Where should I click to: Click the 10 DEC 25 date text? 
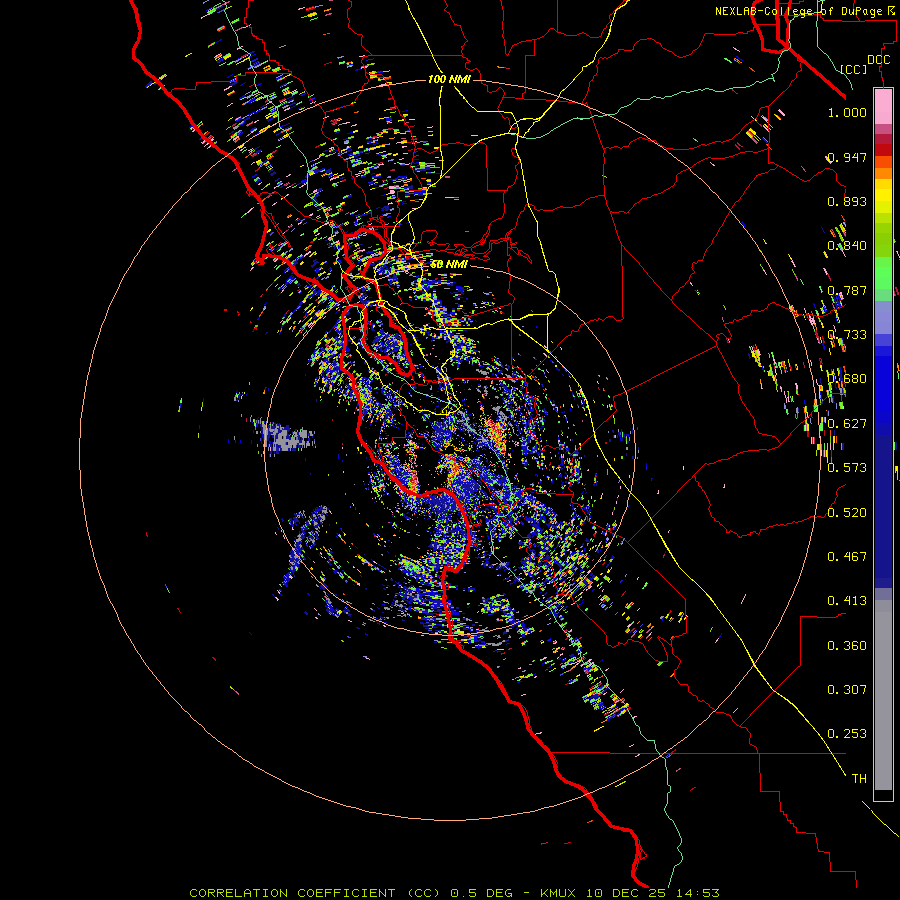tap(626, 893)
